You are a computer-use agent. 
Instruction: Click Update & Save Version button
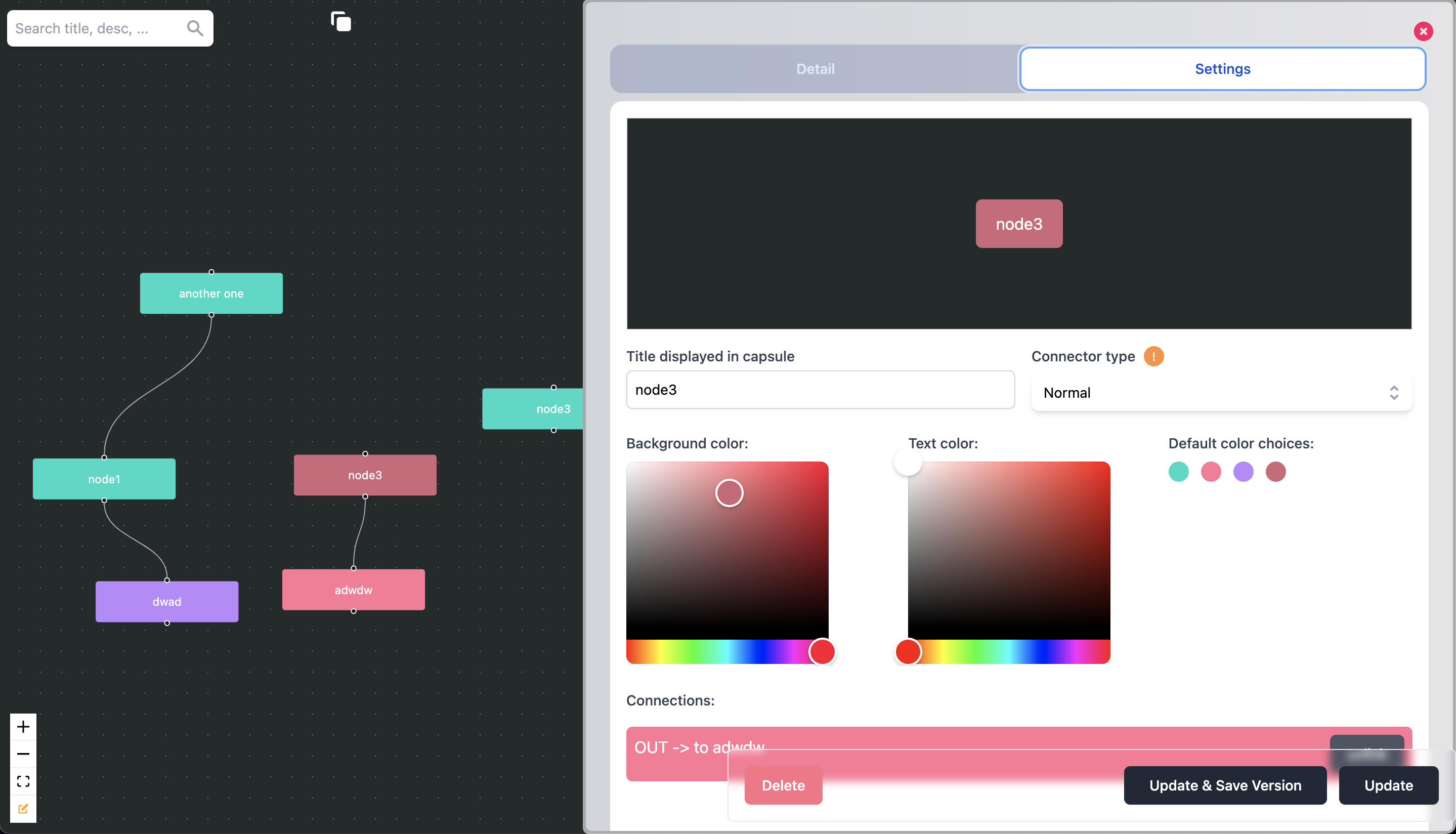coord(1225,785)
